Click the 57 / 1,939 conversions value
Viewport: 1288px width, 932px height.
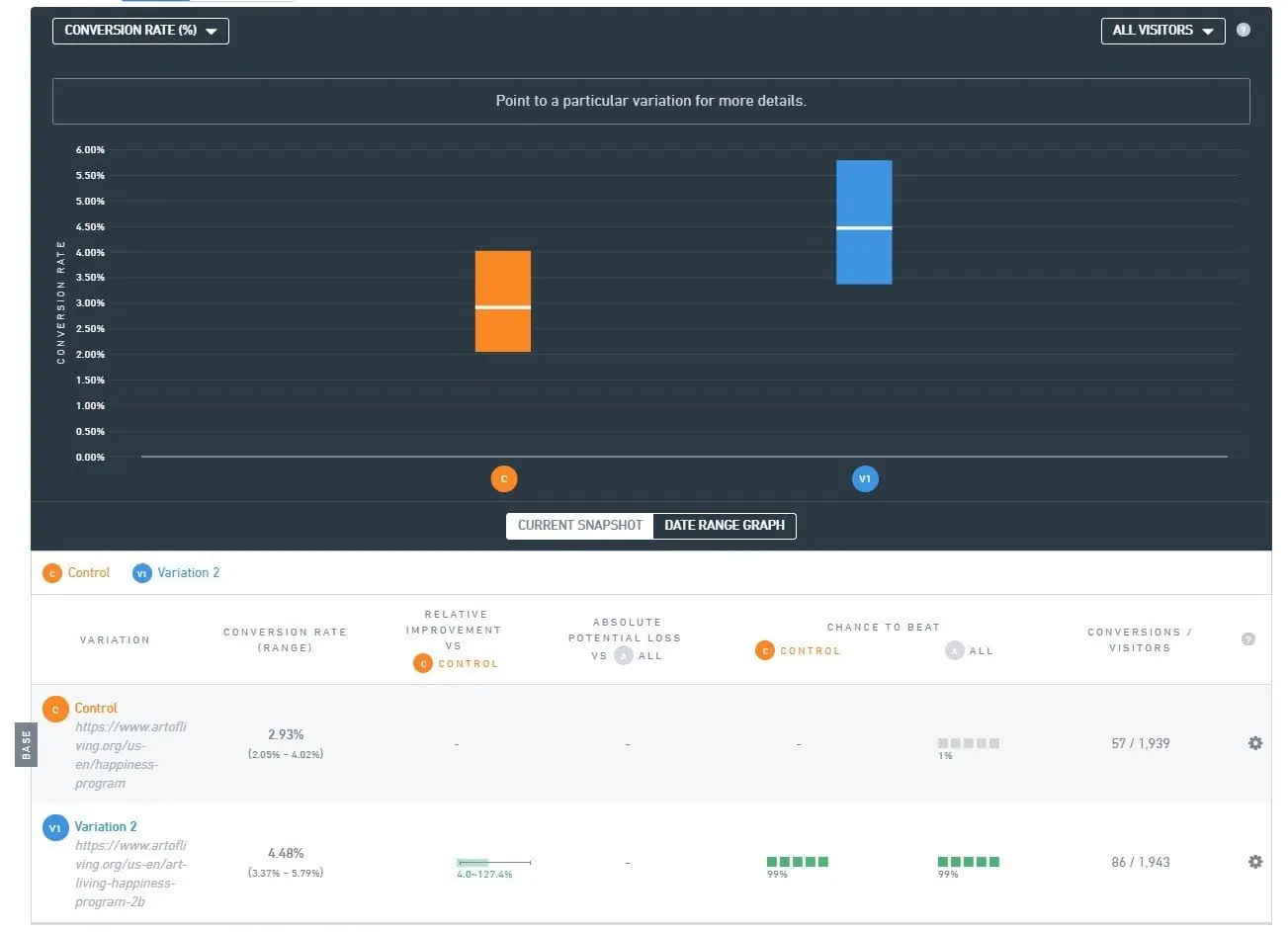1141,743
